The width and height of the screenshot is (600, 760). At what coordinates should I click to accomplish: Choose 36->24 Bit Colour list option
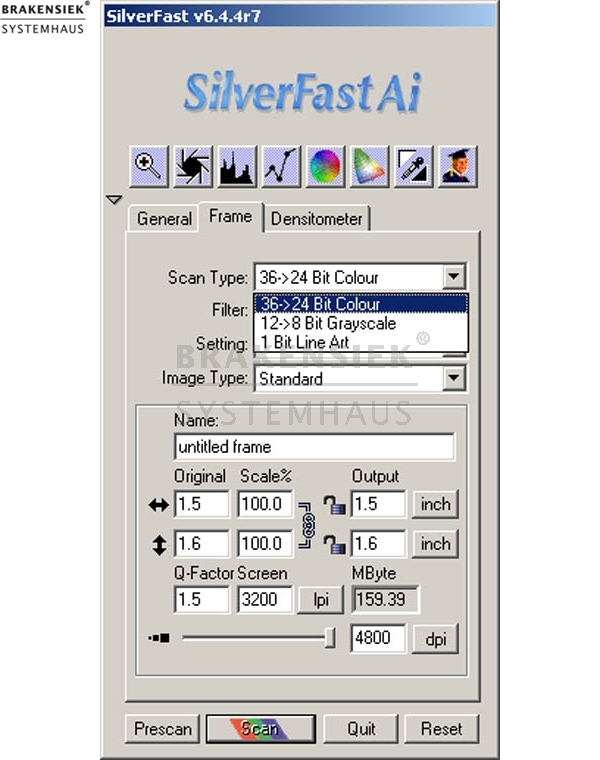[361, 304]
